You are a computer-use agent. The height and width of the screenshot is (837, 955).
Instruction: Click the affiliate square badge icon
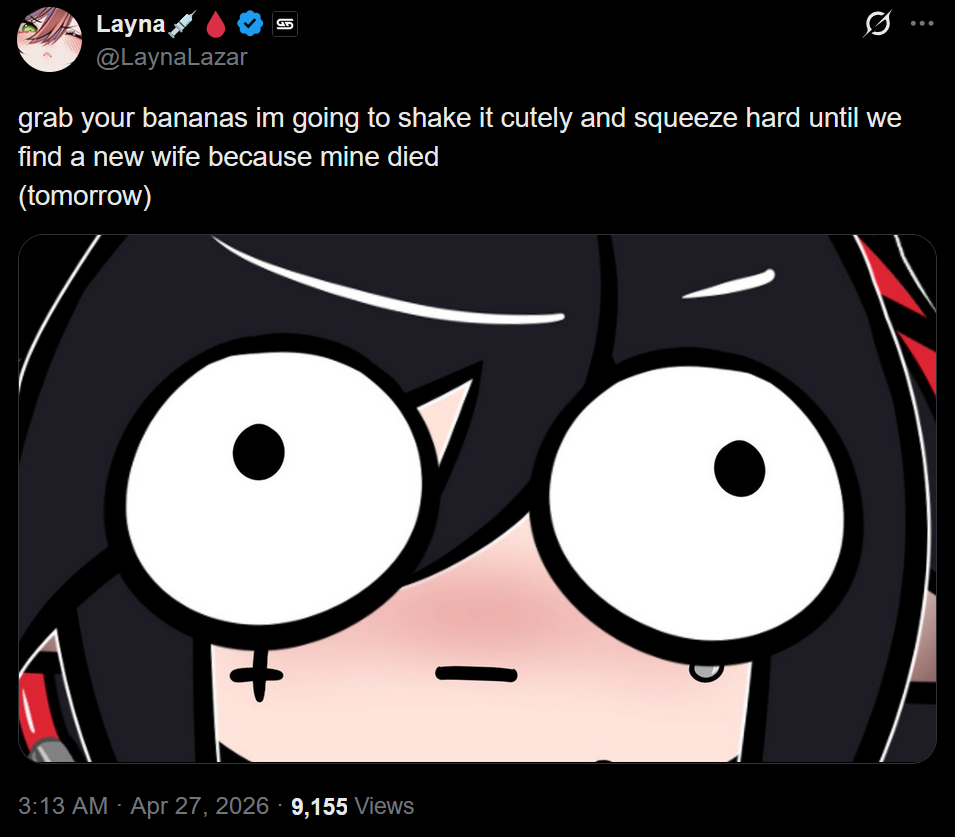click(285, 24)
